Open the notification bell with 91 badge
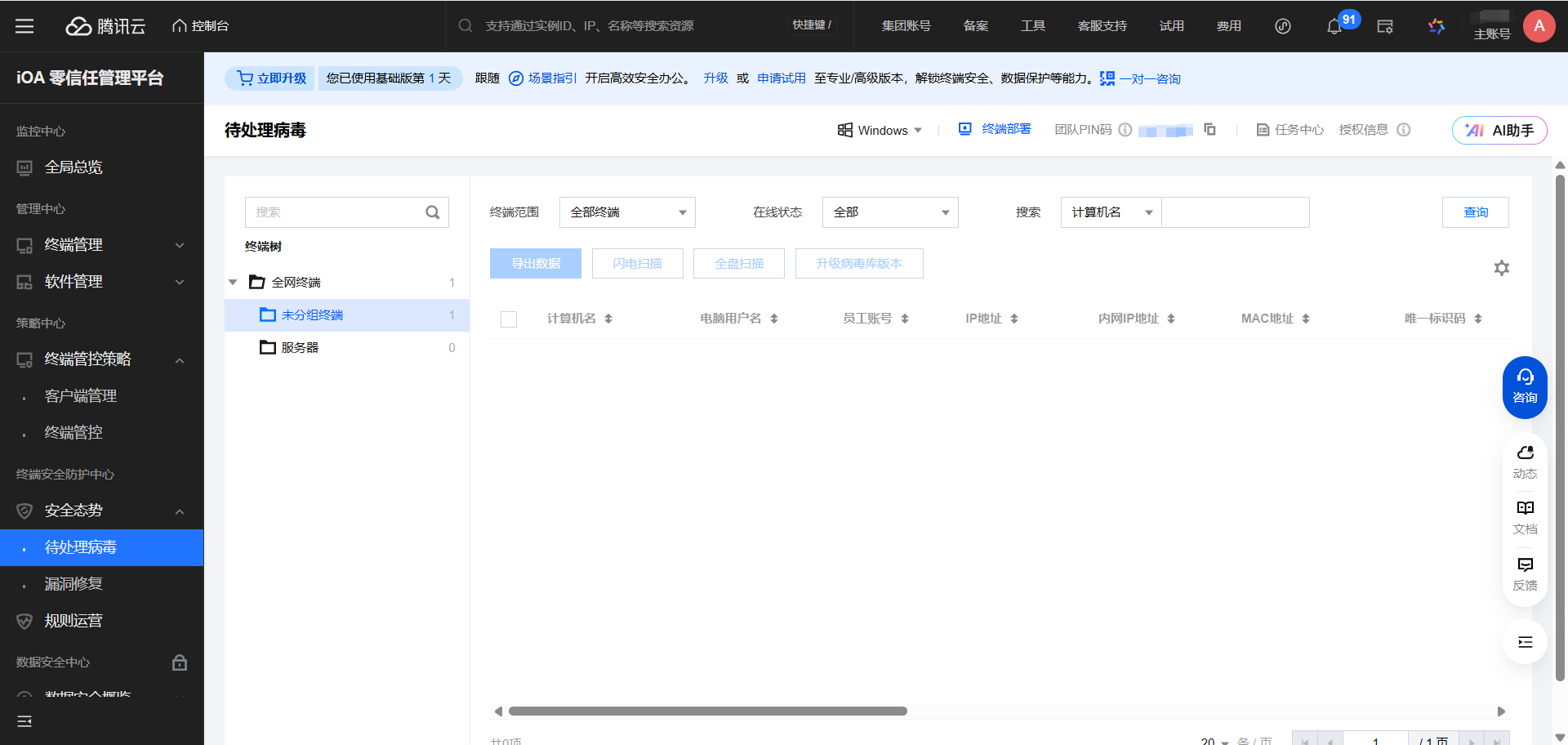The width and height of the screenshot is (1568, 745). click(1334, 26)
